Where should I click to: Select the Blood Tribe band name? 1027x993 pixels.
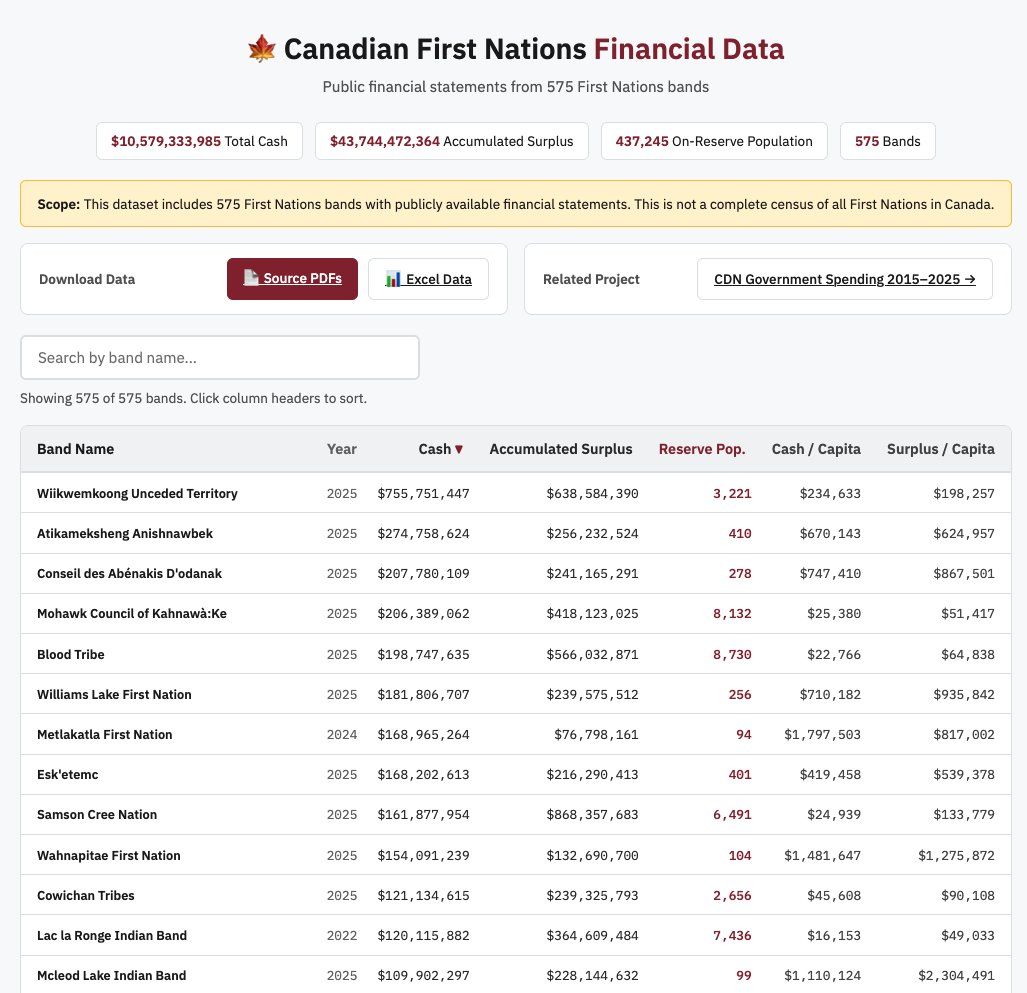71,654
